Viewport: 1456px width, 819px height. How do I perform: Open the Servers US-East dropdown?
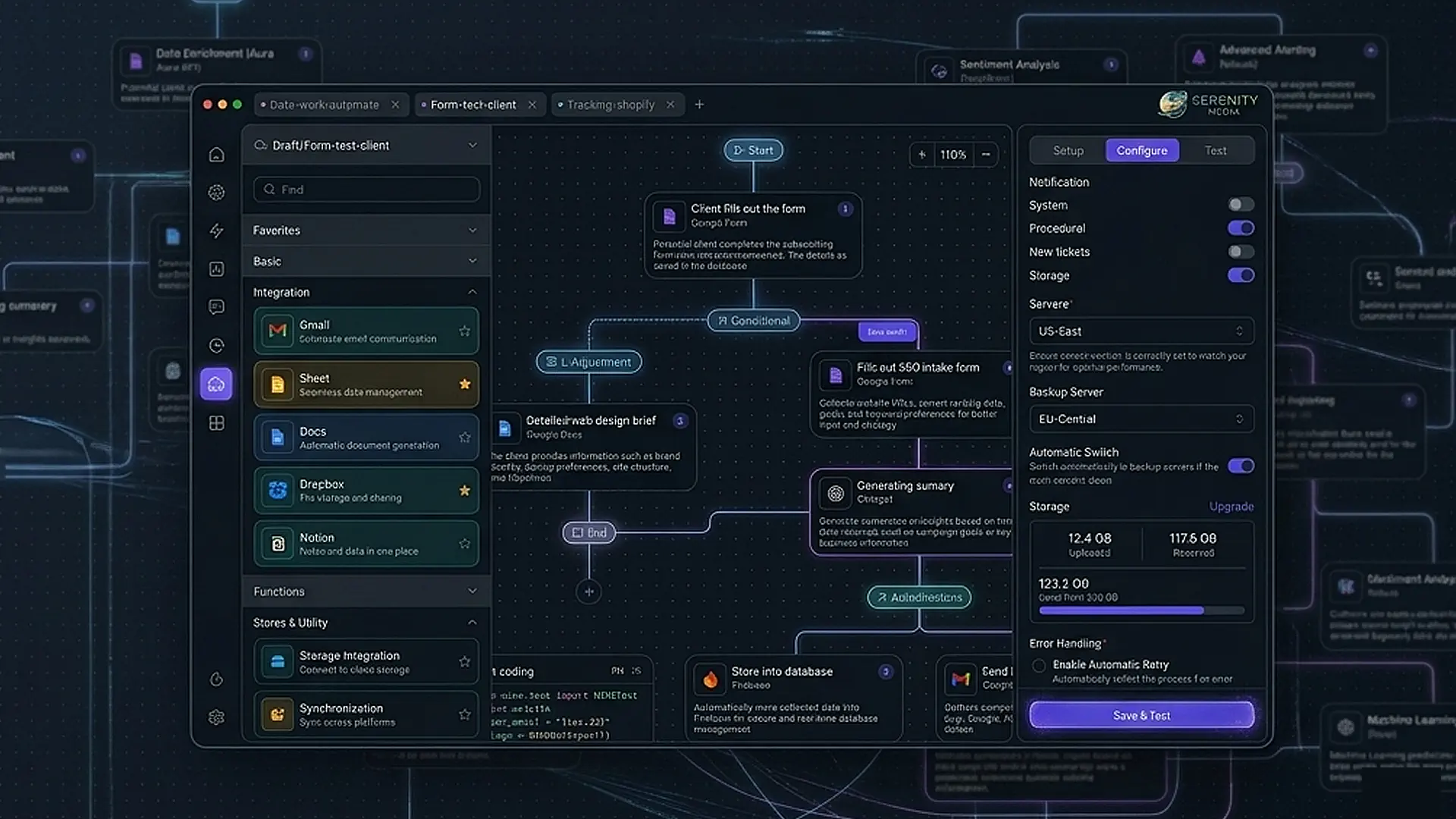point(1141,331)
